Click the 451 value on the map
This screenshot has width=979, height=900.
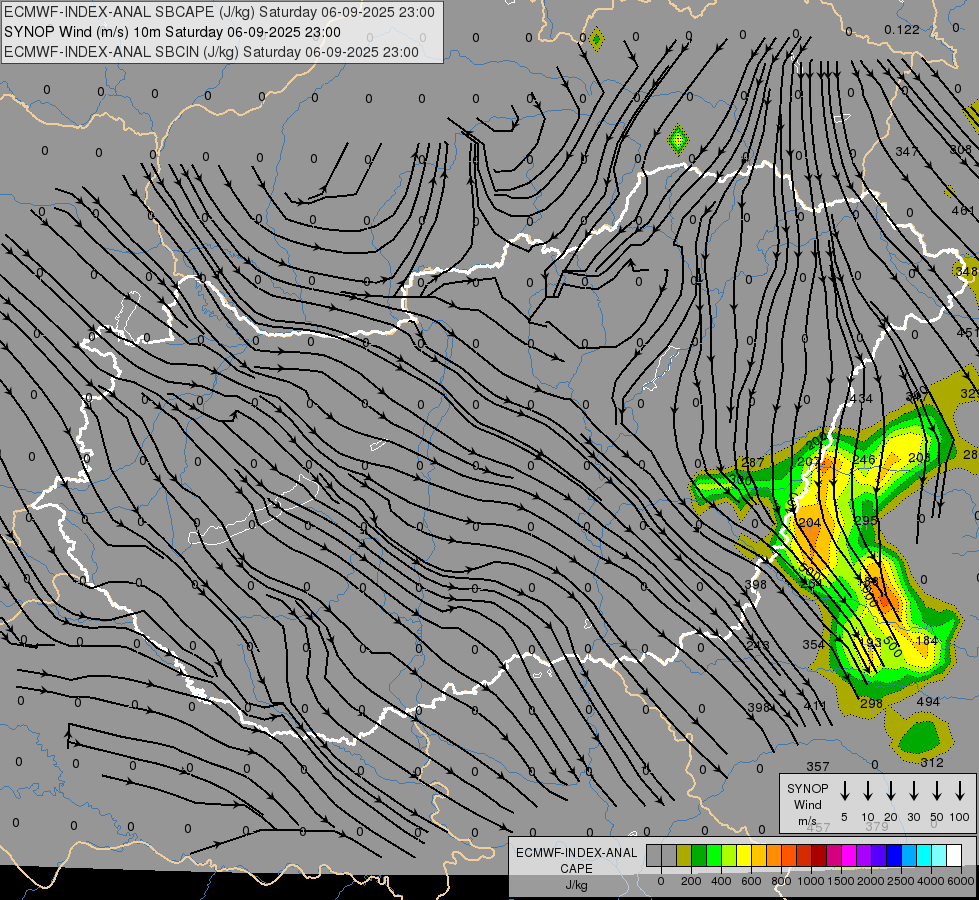[967, 332]
